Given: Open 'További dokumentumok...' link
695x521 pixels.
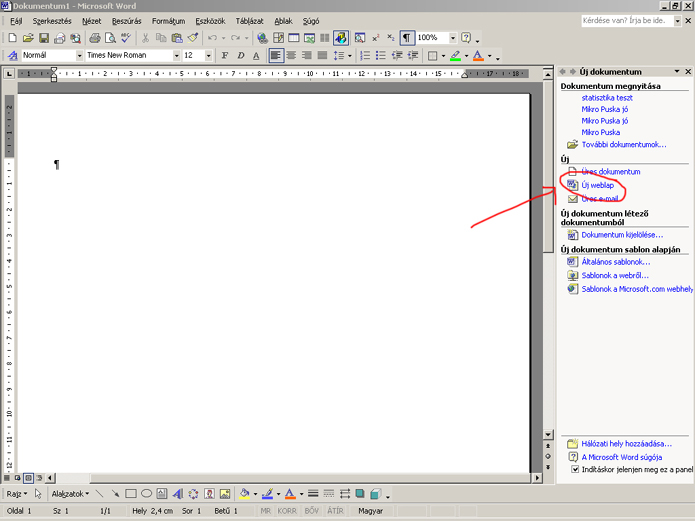Looking at the screenshot, I should 623,145.
